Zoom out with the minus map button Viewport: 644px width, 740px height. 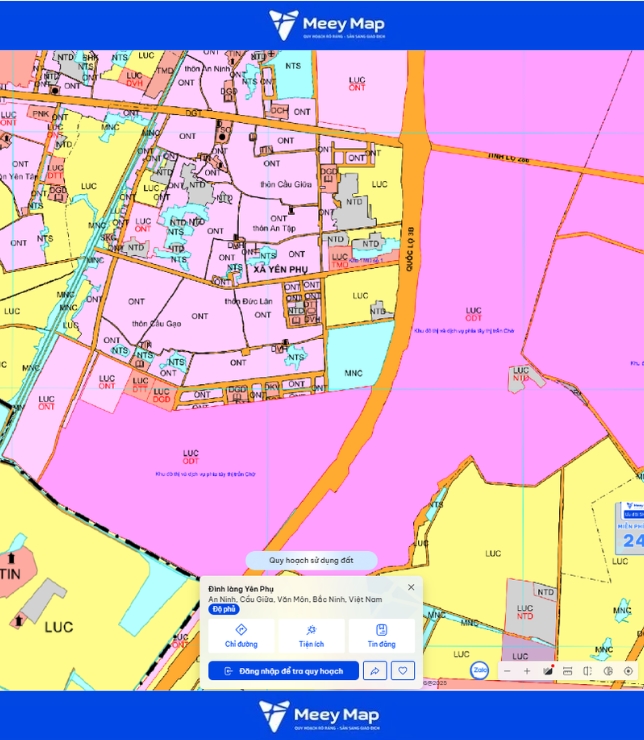507,671
